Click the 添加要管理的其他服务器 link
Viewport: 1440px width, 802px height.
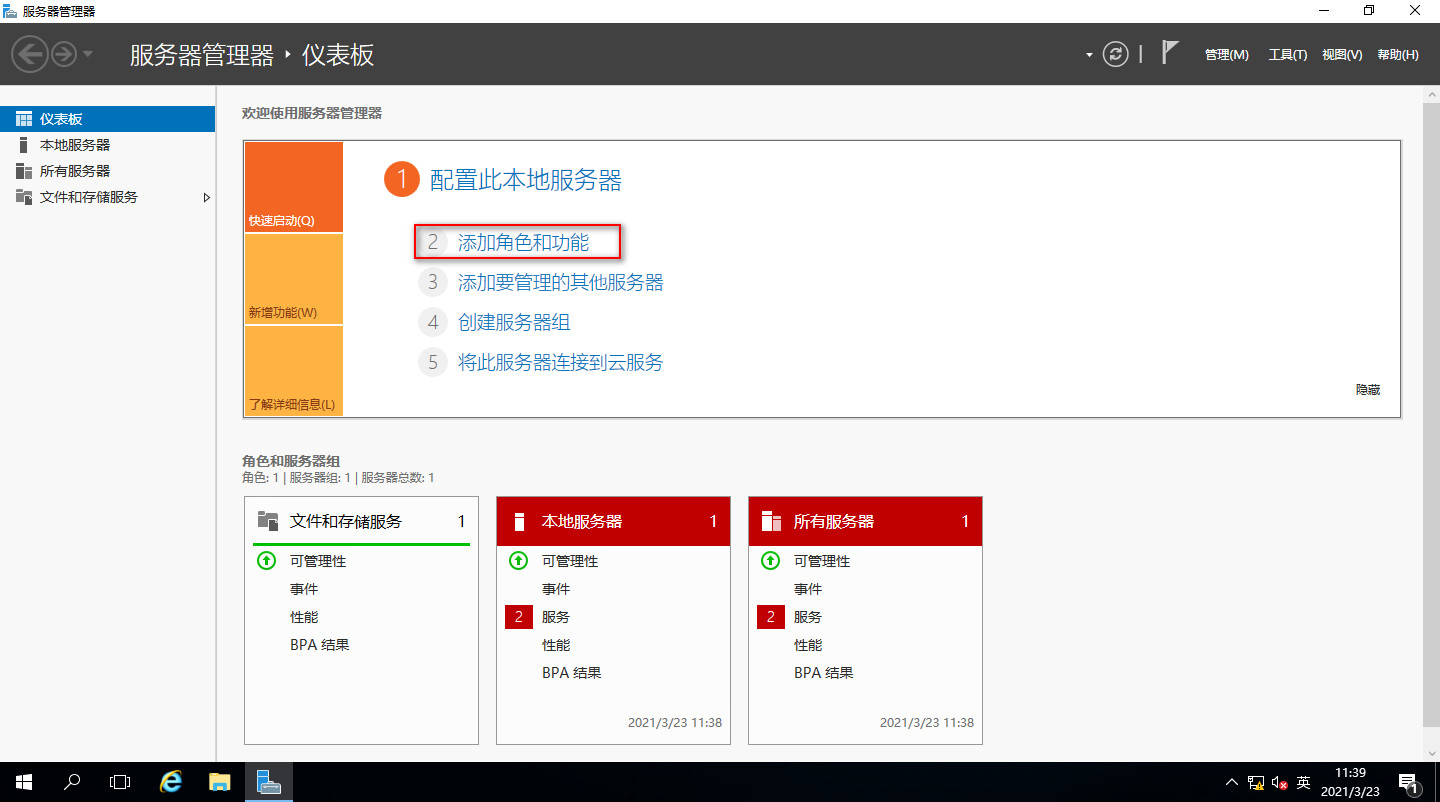[x=560, y=282]
